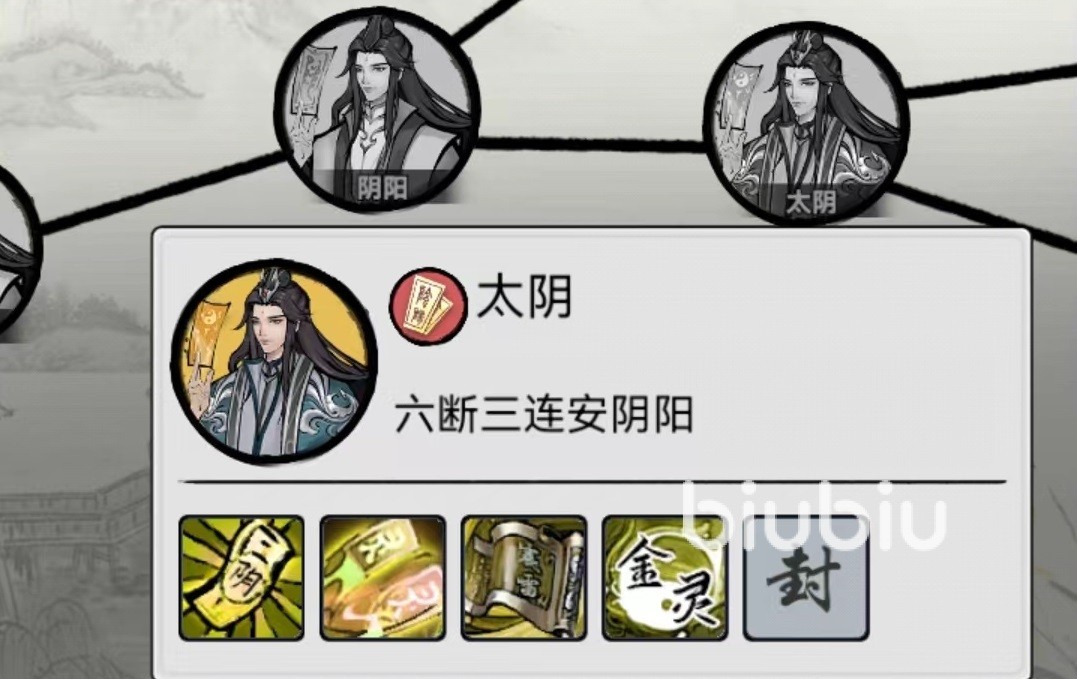The image size is (1077, 679).
Task: Click the 六断三连安阴阳 description line
Action: pyautogui.click(x=543, y=416)
